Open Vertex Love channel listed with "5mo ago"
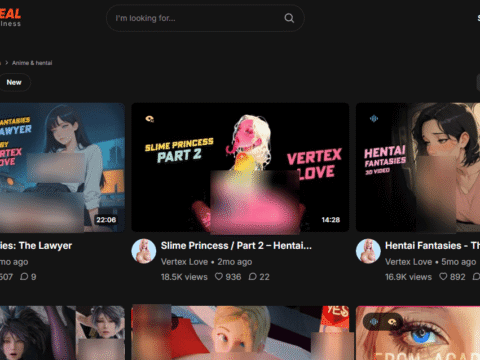 (x=409, y=262)
